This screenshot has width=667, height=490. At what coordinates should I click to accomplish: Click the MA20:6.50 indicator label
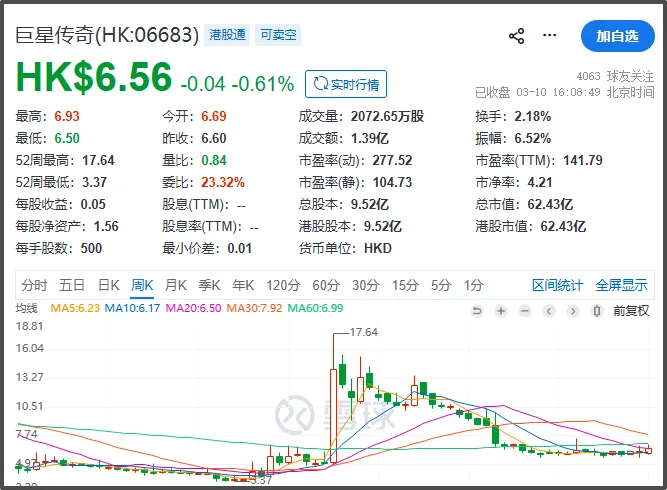pos(194,308)
